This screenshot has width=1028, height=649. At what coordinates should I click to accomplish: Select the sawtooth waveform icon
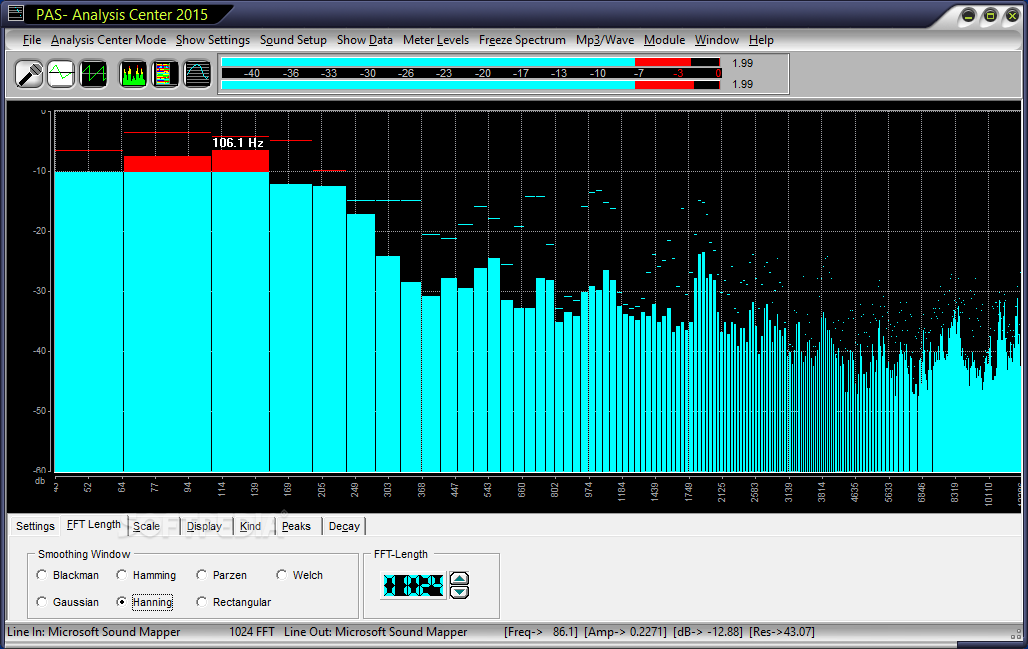click(x=94, y=74)
